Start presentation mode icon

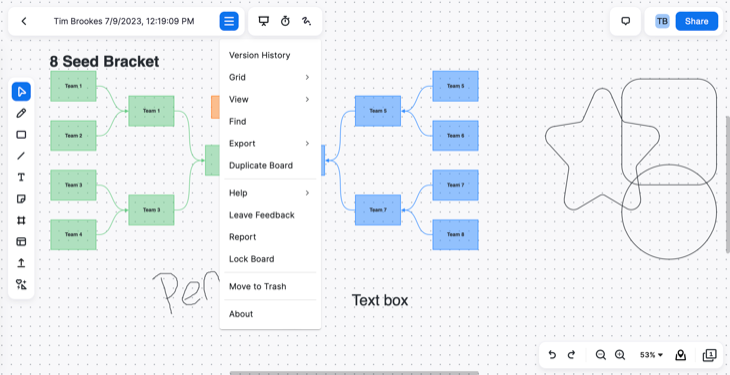pos(264,21)
